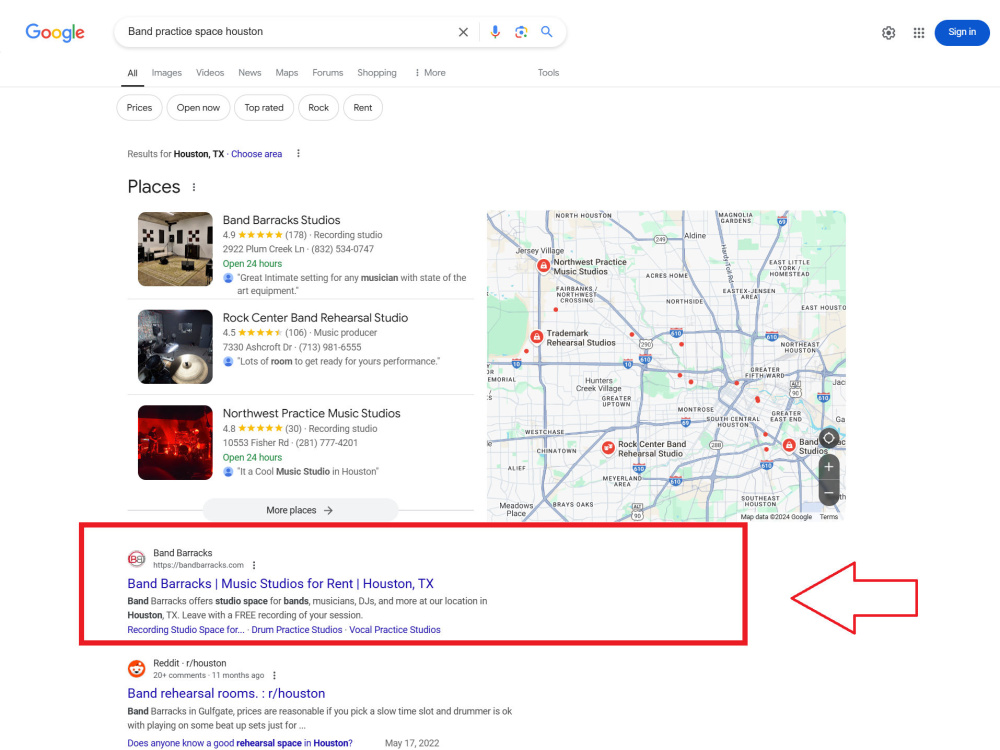
Task: Switch to the News tab
Action: pyautogui.click(x=249, y=73)
